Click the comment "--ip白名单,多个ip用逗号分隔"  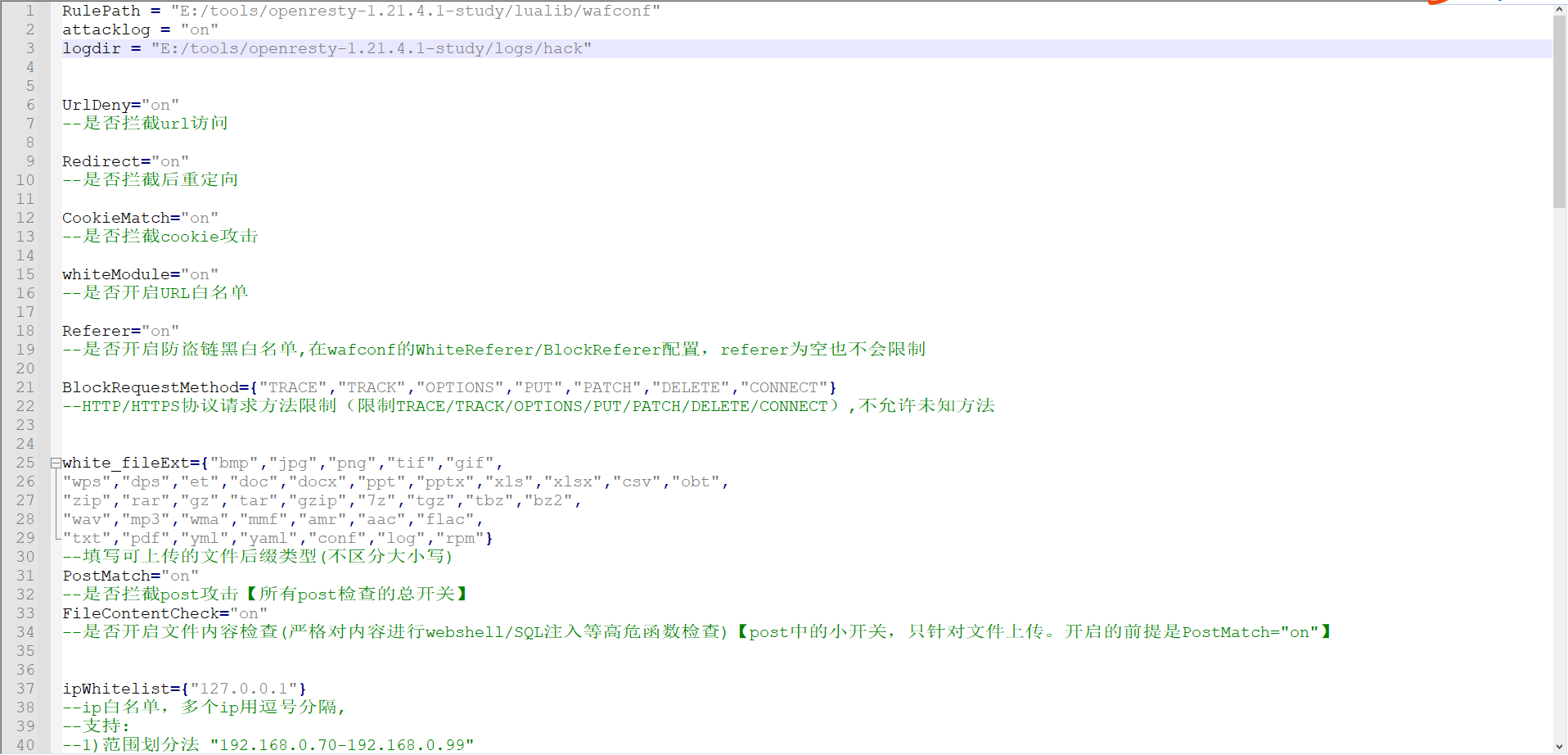[204, 708]
